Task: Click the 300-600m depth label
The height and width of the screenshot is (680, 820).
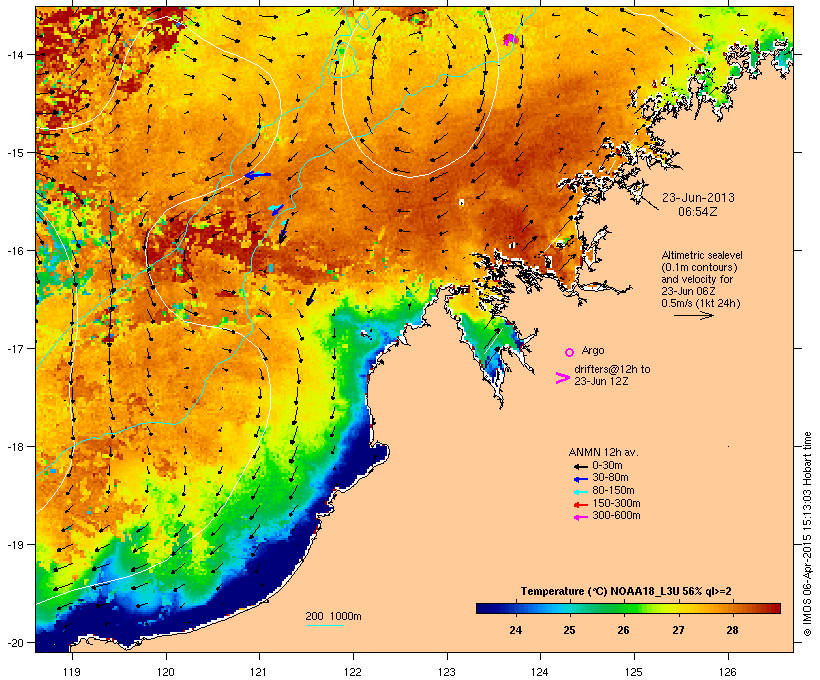Action: click(616, 516)
